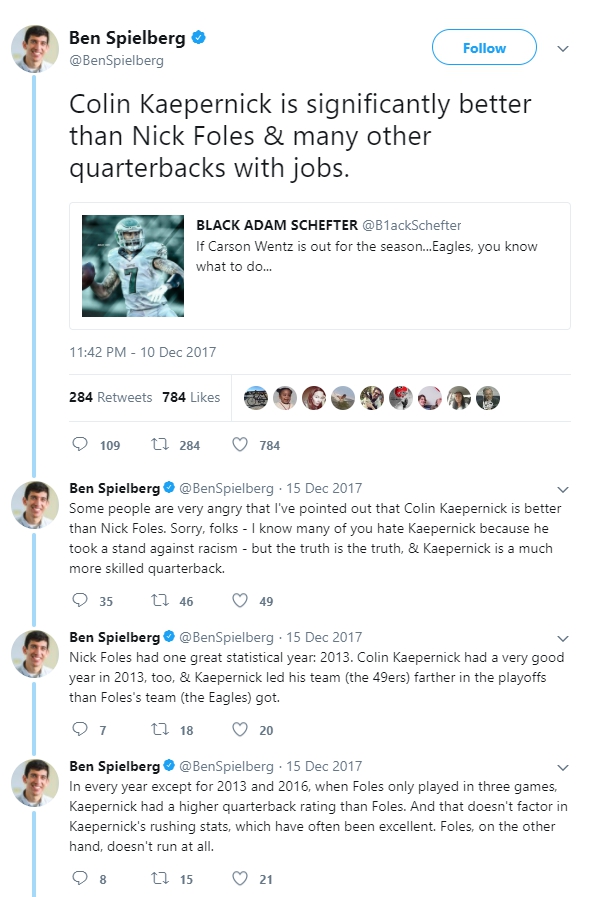Screen dimensions: 606x897
Task: View the 284 Retweets list
Action: pyautogui.click(x=110, y=397)
